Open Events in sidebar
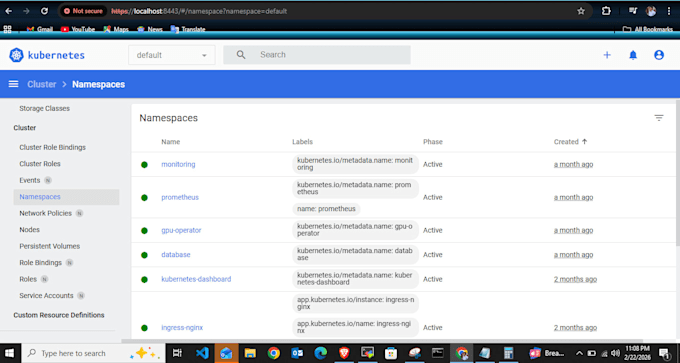The width and height of the screenshot is (680, 363). tap(29, 180)
